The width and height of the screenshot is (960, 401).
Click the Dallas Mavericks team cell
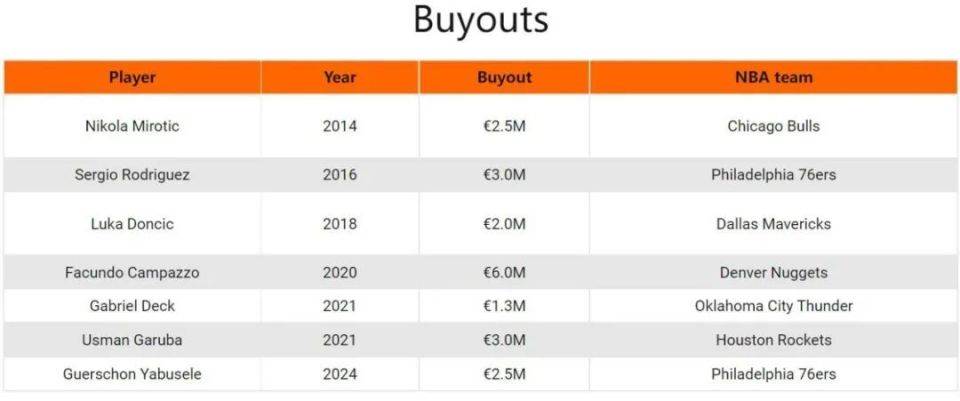pyautogui.click(x=773, y=224)
